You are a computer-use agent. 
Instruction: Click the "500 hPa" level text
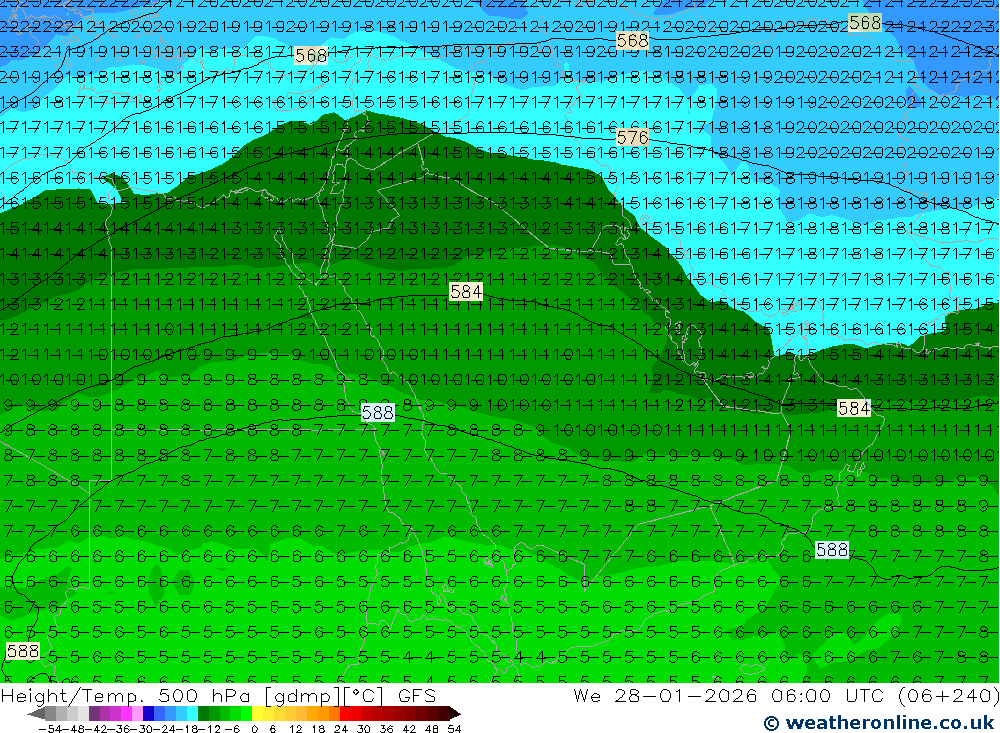204,696
